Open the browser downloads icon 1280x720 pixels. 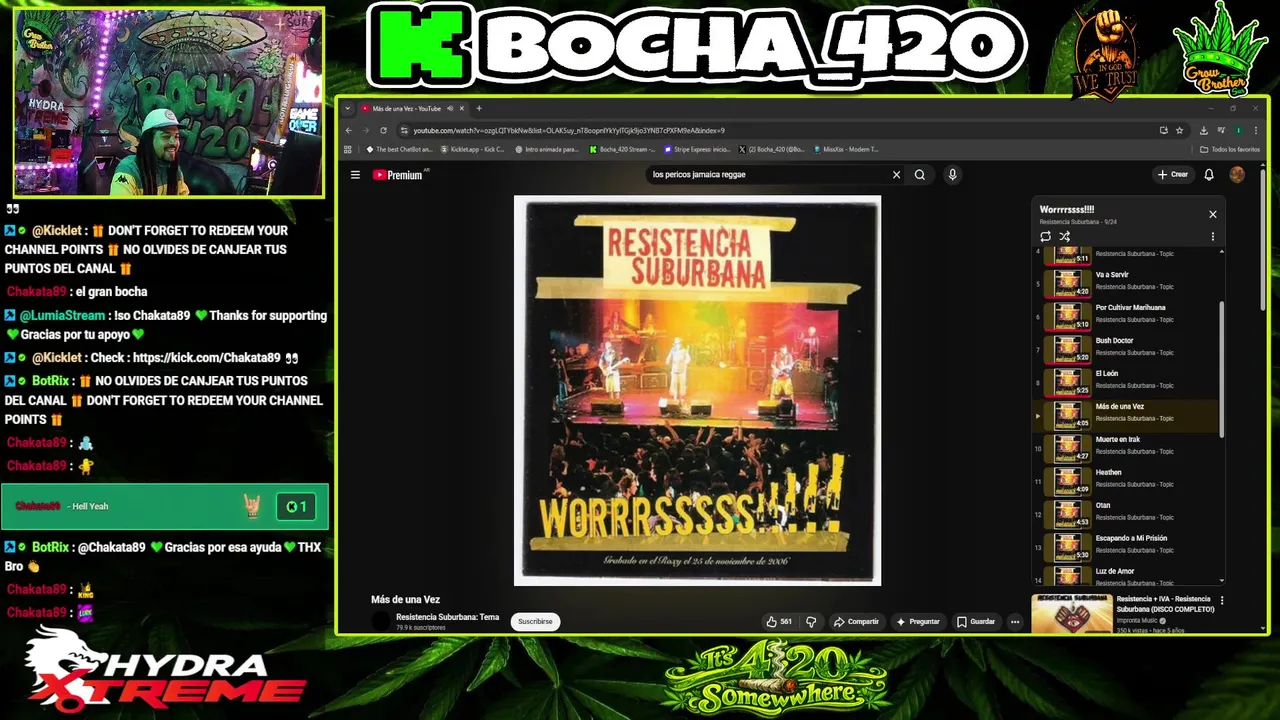tap(1204, 130)
